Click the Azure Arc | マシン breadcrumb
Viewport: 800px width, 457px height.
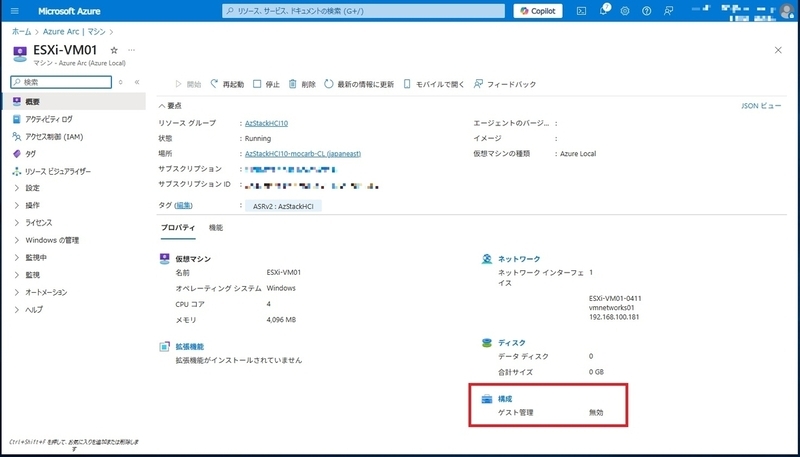[x=74, y=32]
